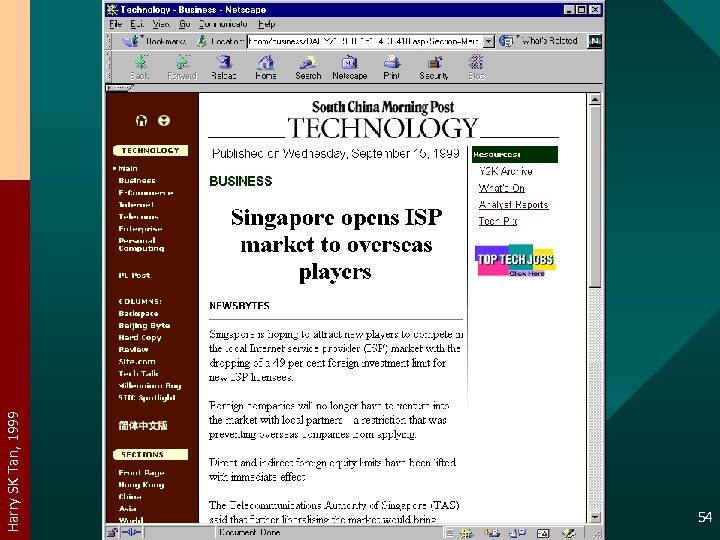
Task: Open the Enterprise sidebar section
Action: [140, 228]
